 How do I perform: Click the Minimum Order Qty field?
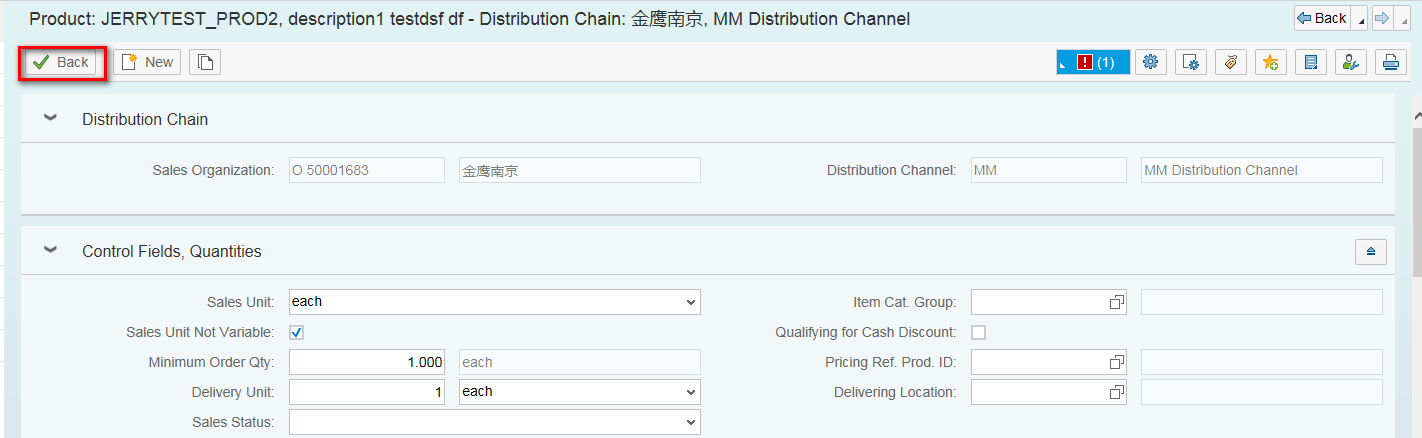[367, 362]
